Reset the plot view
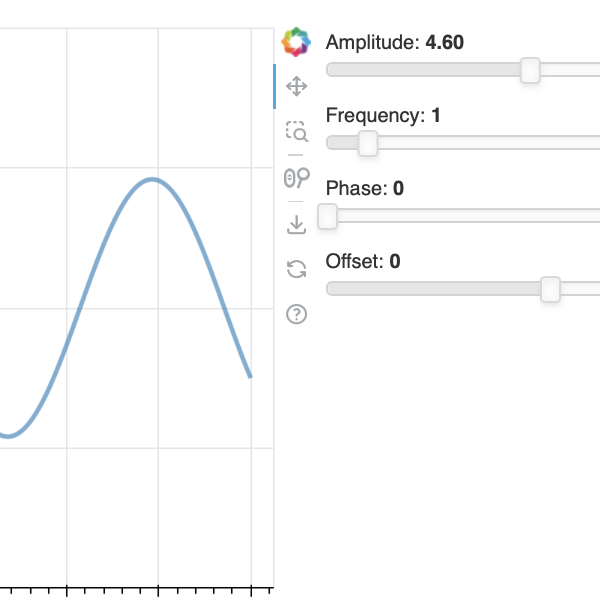Image resolution: width=600 pixels, height=600 pixels. coord(296,268)
